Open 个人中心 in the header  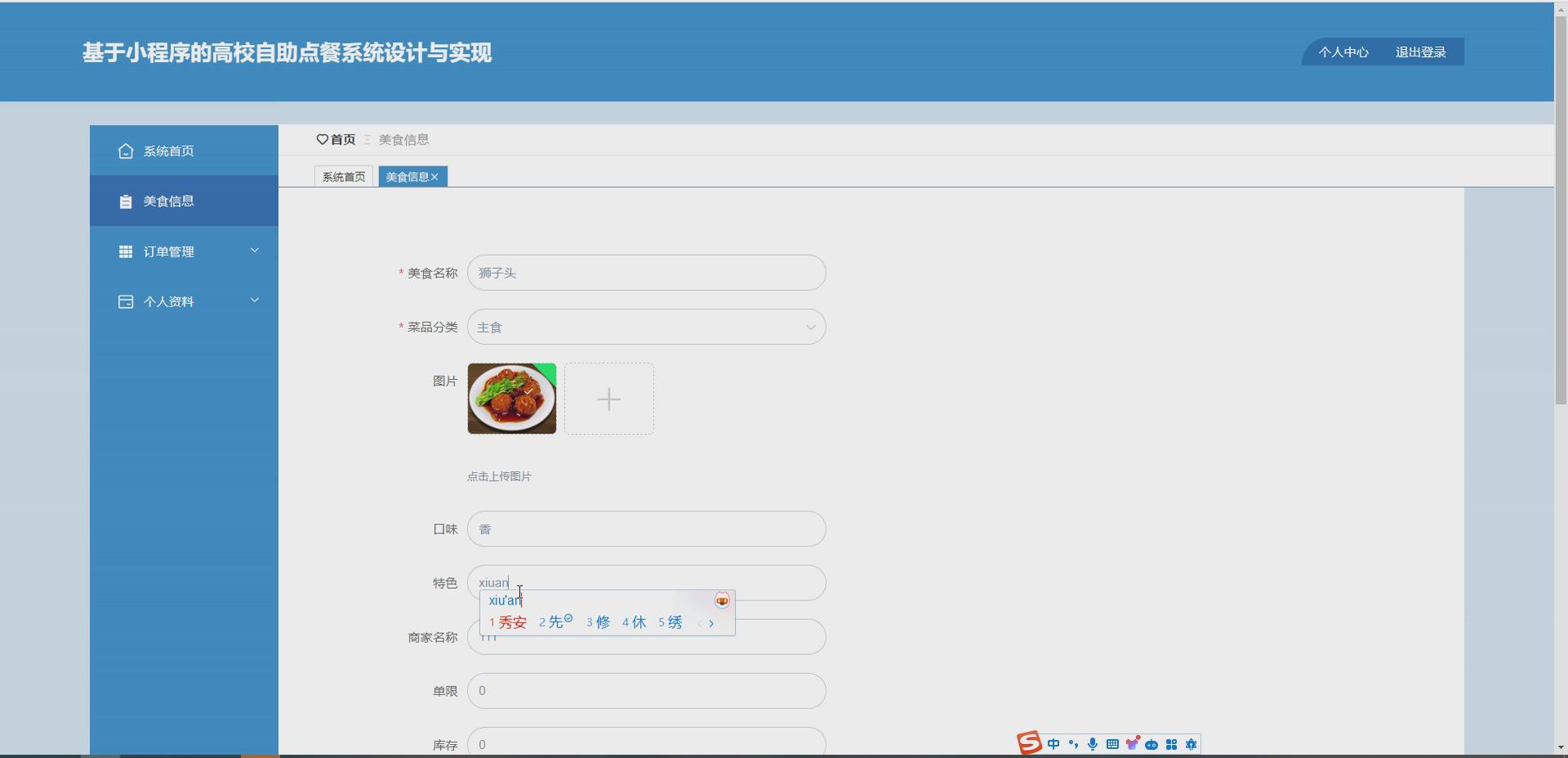(x=1343, y=52)
